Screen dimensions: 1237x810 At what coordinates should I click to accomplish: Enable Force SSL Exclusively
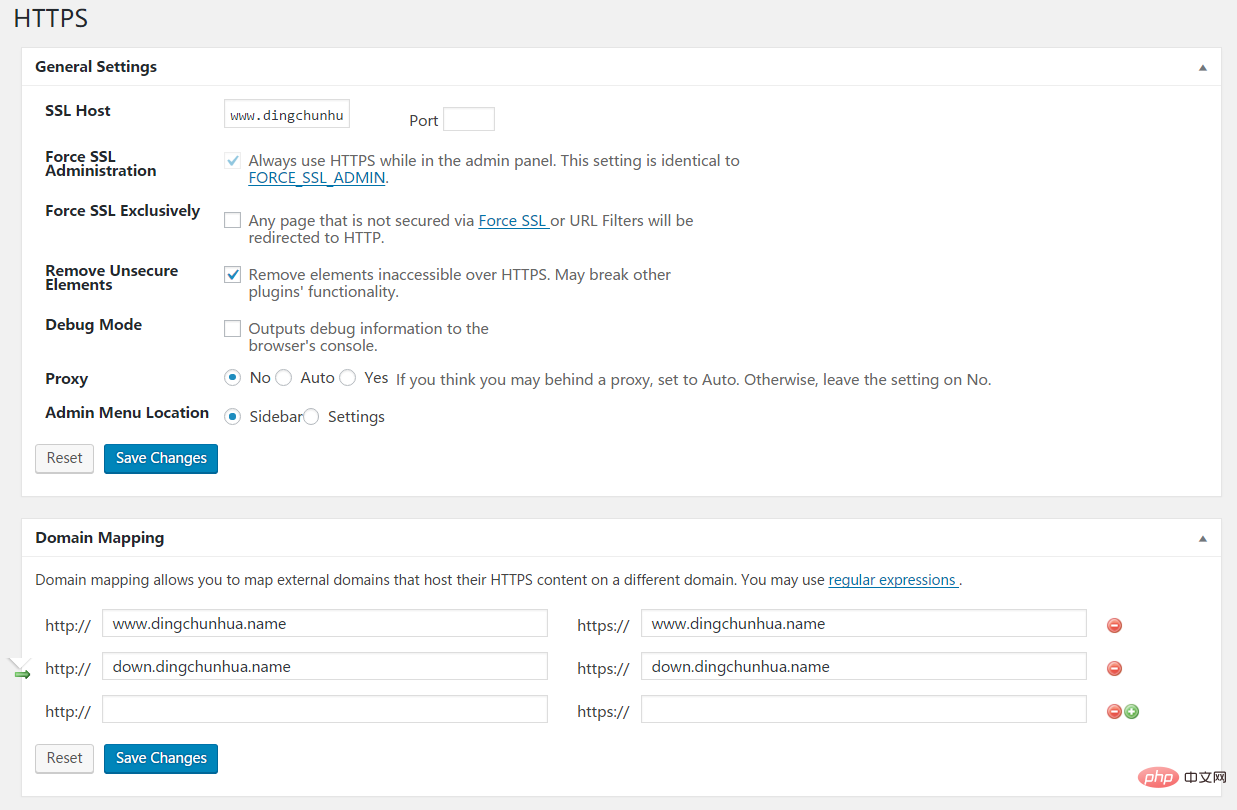coord(232,220)
